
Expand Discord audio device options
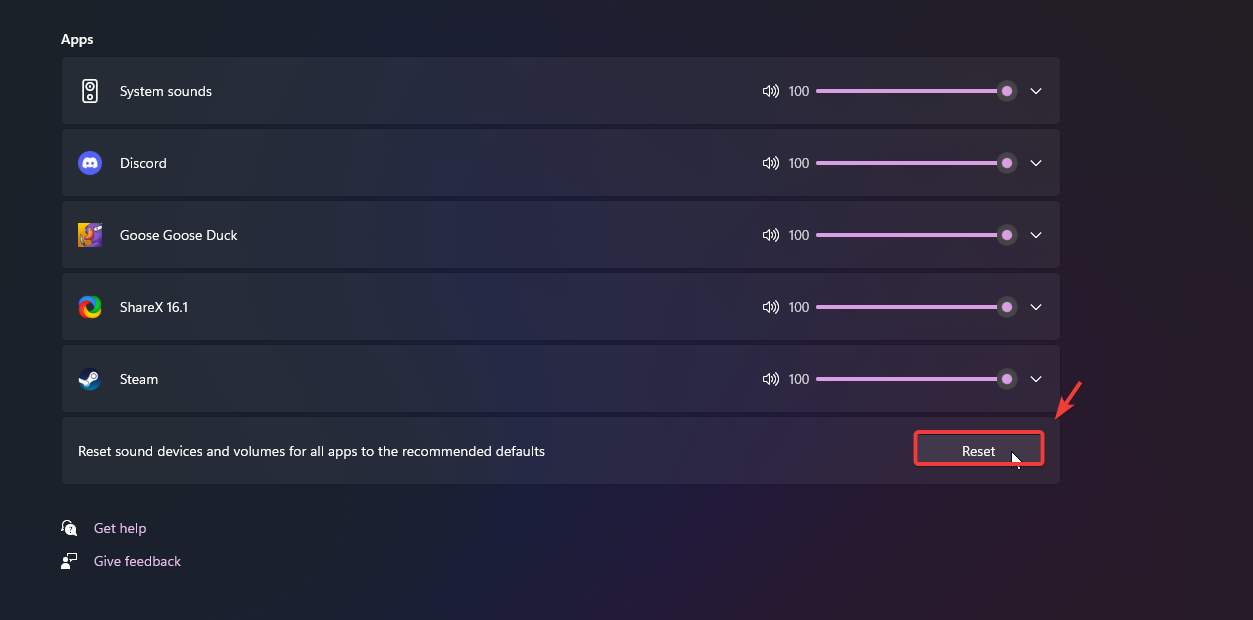coord(1036,163)
